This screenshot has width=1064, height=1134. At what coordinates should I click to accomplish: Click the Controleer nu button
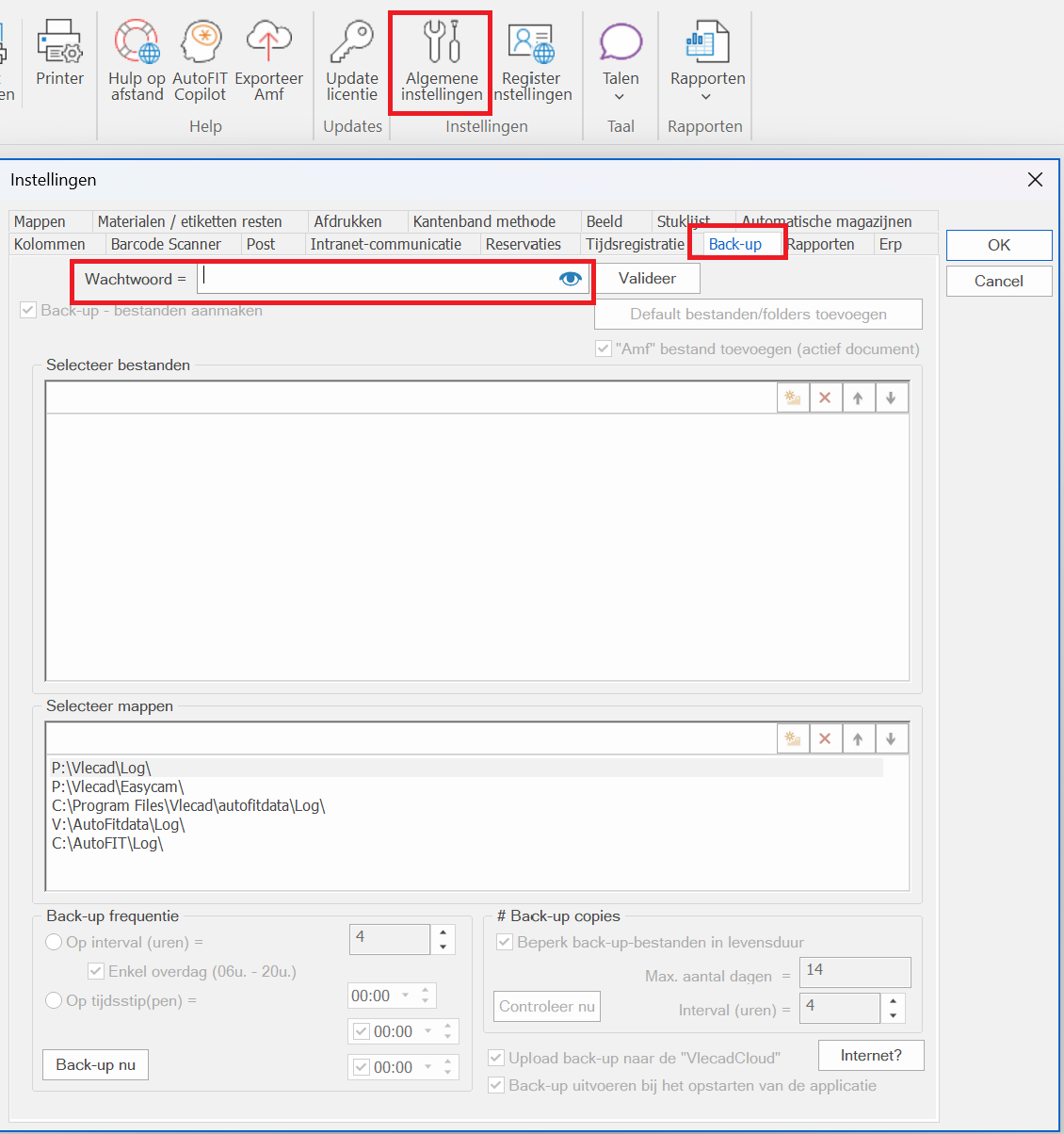pyautogui.click(x=547, y=1006)
